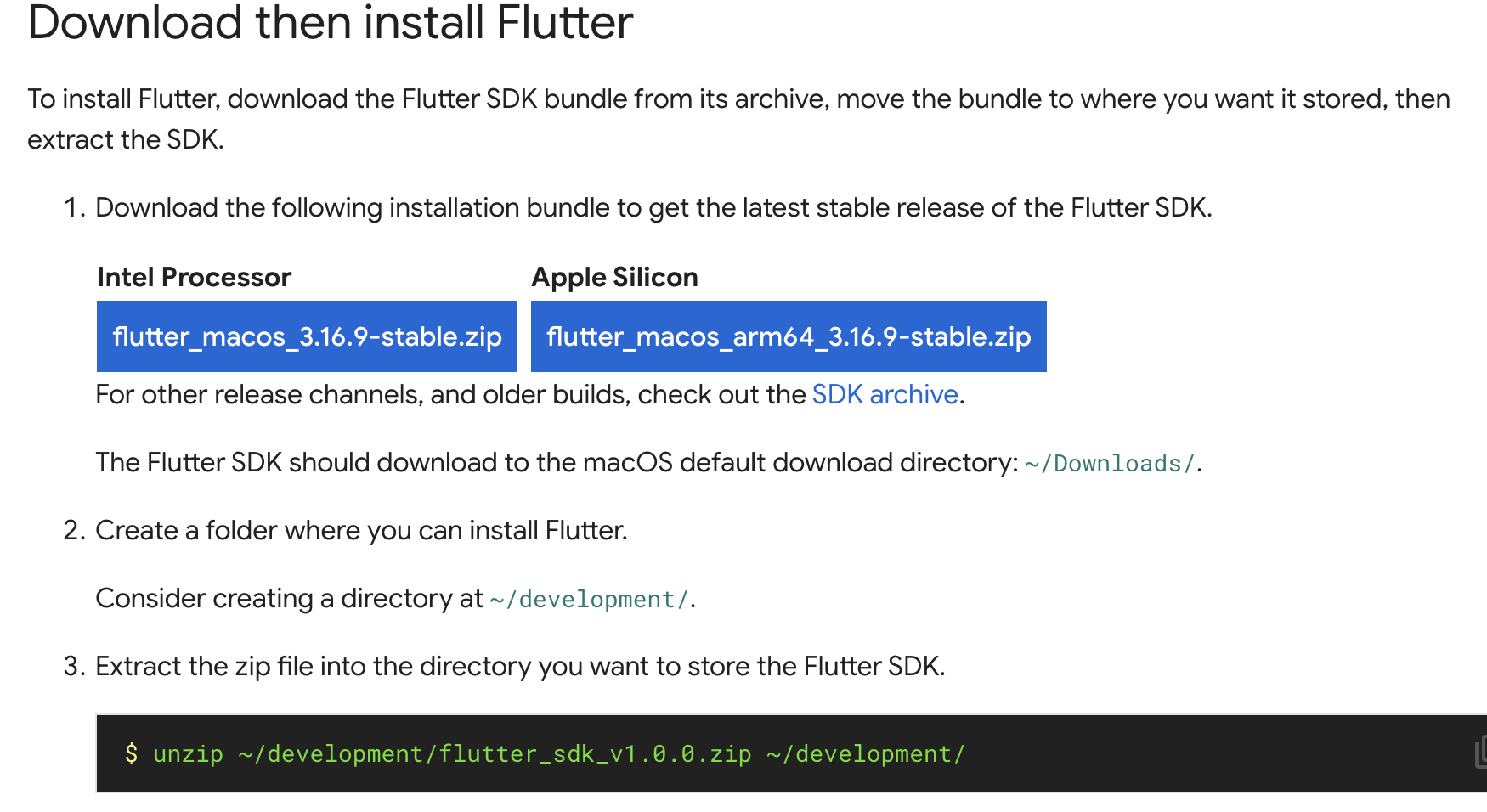This screenshot has height=812, width=1487.
Task: Click step 1 download instruction text
Action: 654,206
